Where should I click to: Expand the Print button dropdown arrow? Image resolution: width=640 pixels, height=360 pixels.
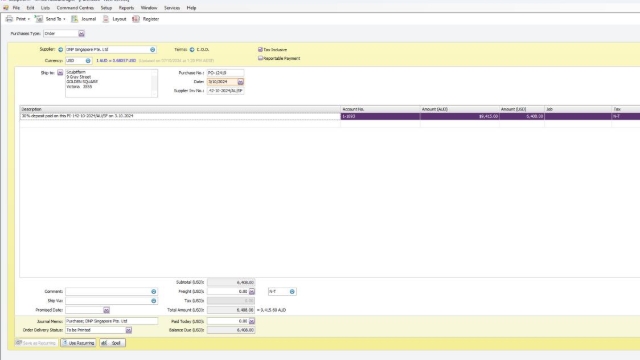click(29, 19)
